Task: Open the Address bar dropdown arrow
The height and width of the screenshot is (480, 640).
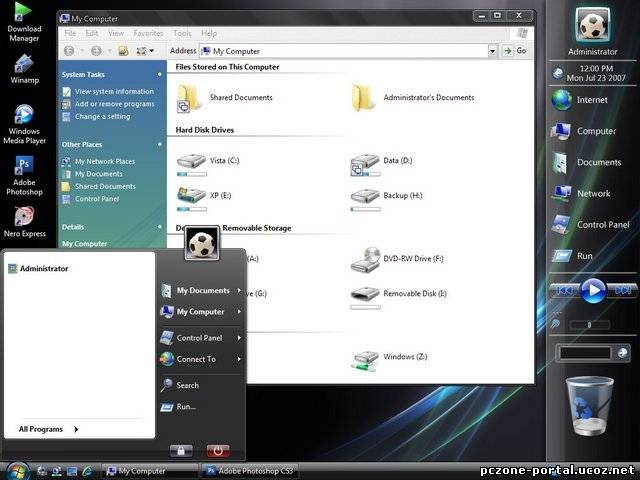Action: tap(493, 51)
